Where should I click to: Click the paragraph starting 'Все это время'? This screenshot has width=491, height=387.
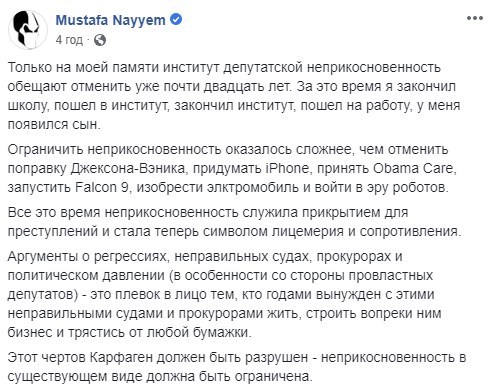(234, 222)
